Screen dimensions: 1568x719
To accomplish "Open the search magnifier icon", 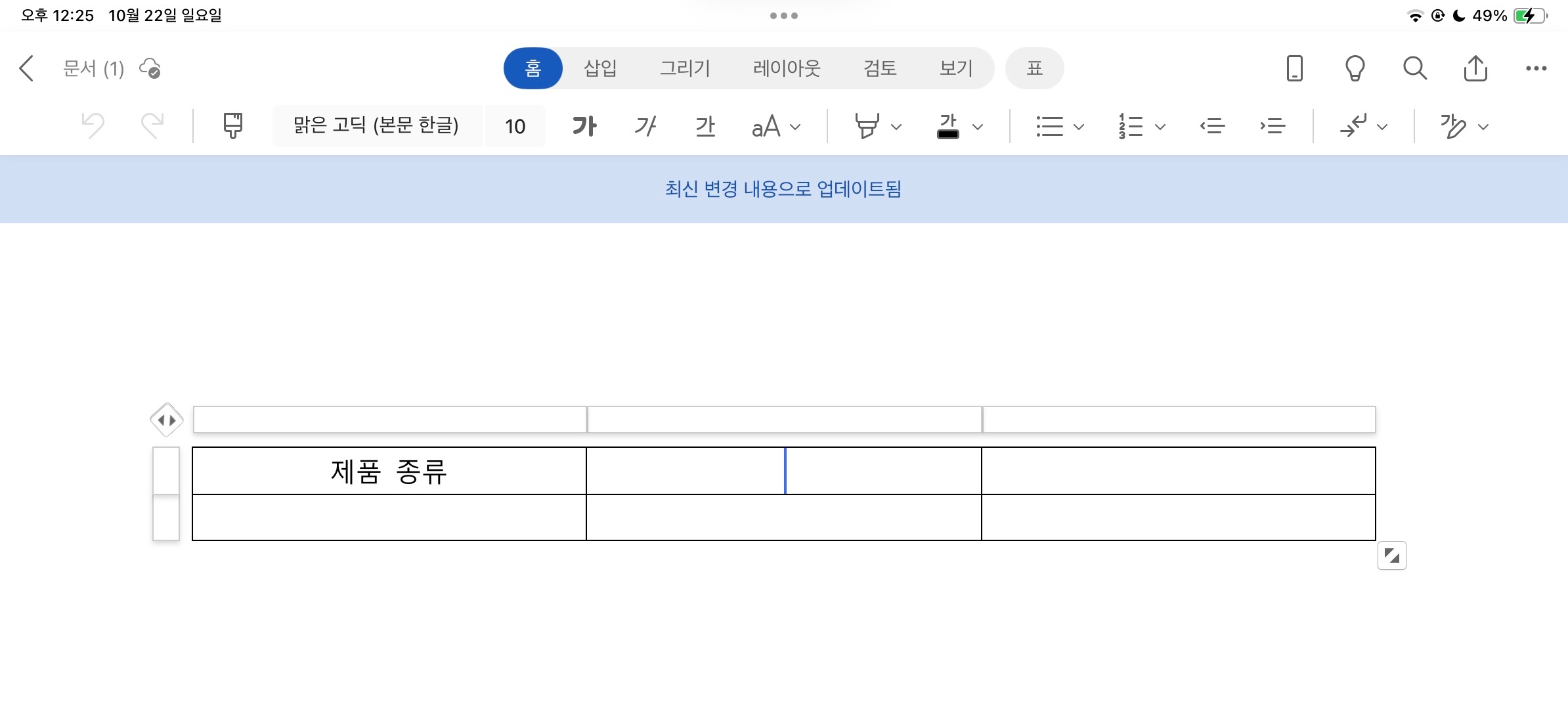I will (x=1414, y=68).
